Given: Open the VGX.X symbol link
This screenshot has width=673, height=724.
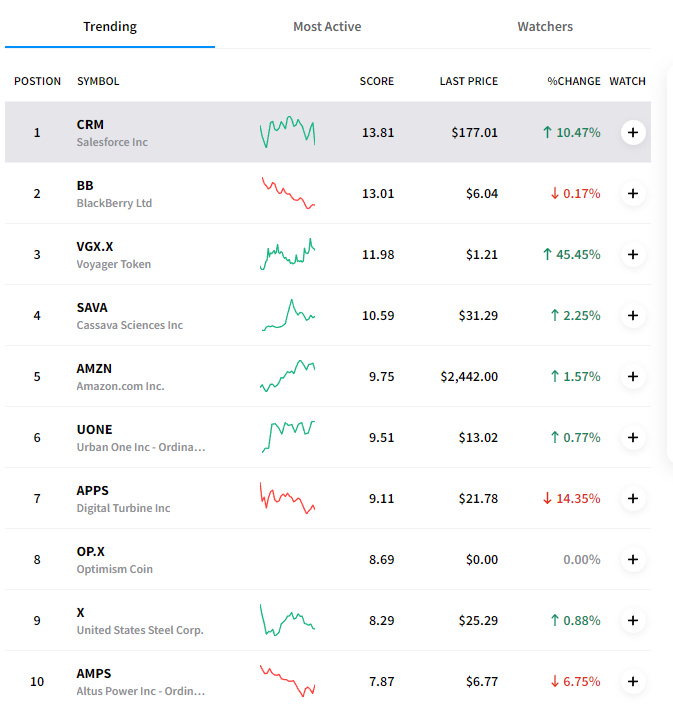Looking at the screenshot, I should click(x=95, y=247).
